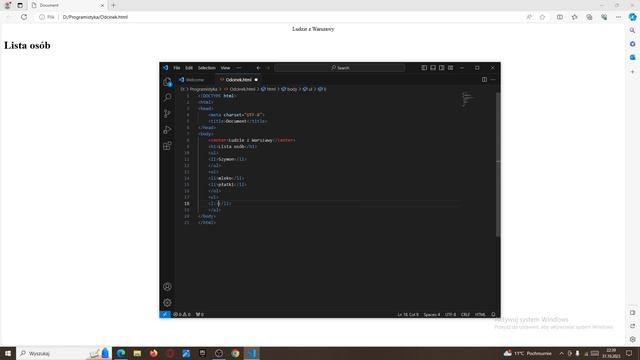This screenshot has height=360, width=640.
Task: Toggle secondary side bar layout icon
Action: pos(442,68)
